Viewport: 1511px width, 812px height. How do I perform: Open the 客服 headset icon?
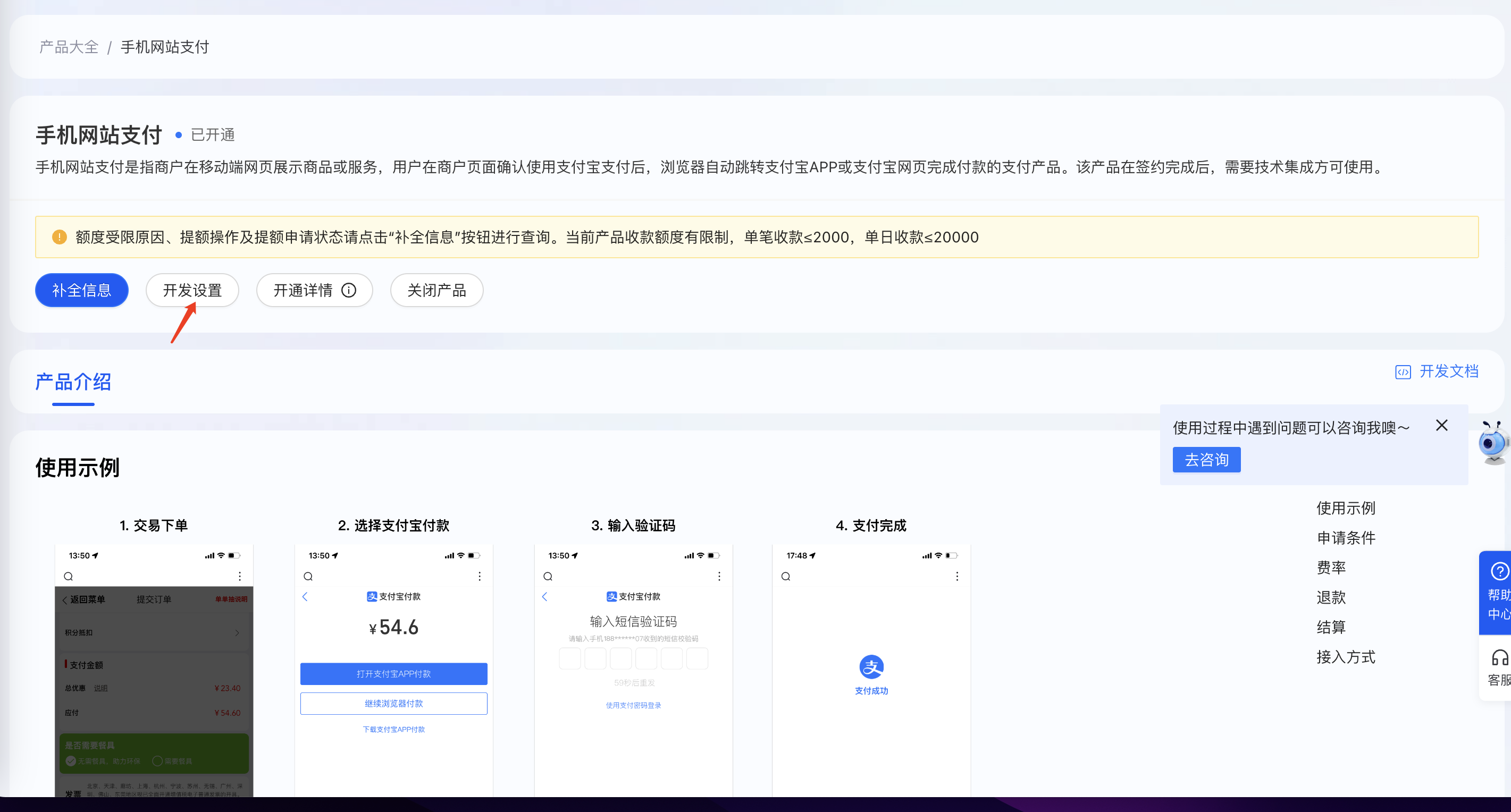(x=1500, y=657)
